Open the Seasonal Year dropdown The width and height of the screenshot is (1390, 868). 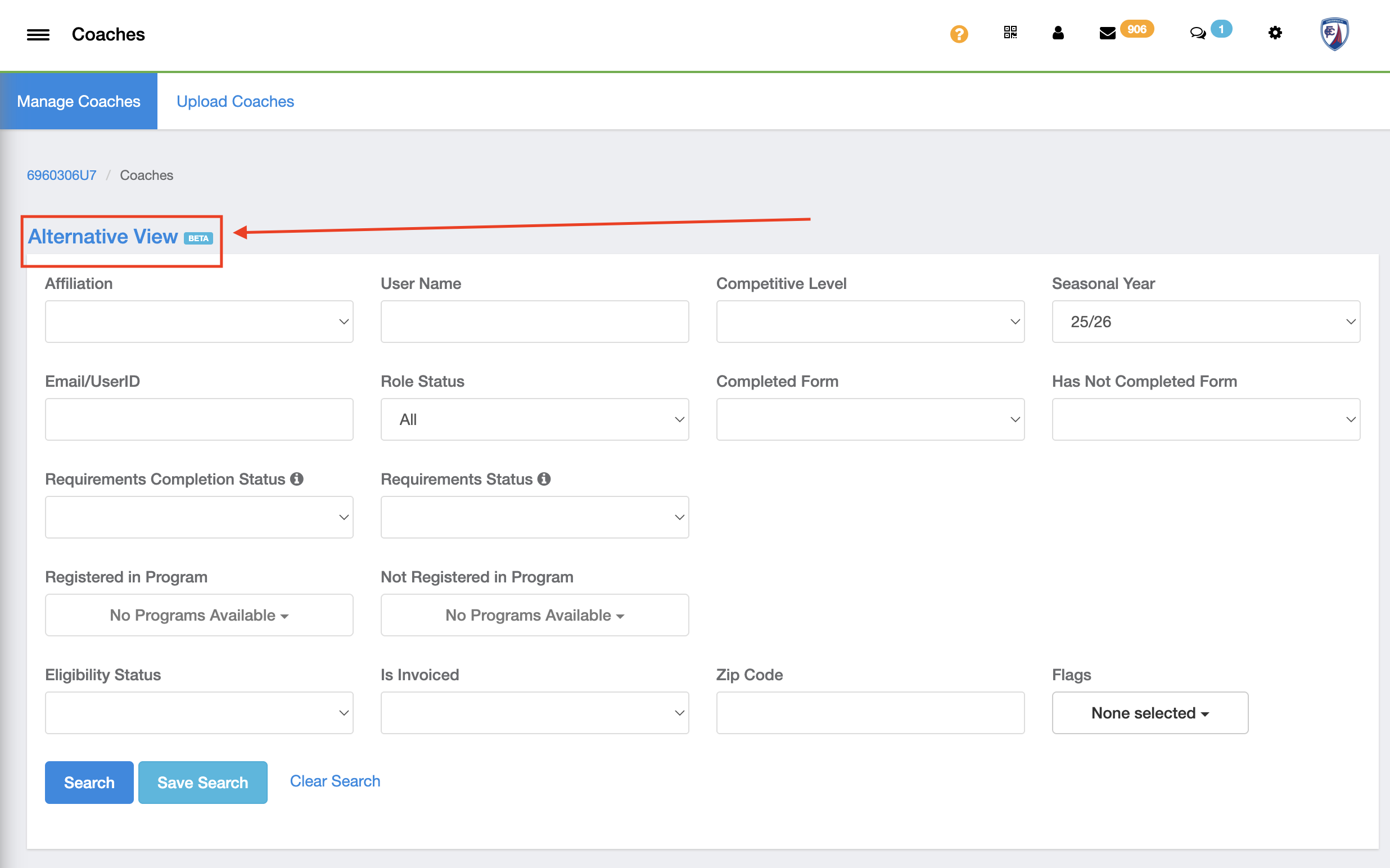pyautogui.click(x=1205, y=322)
